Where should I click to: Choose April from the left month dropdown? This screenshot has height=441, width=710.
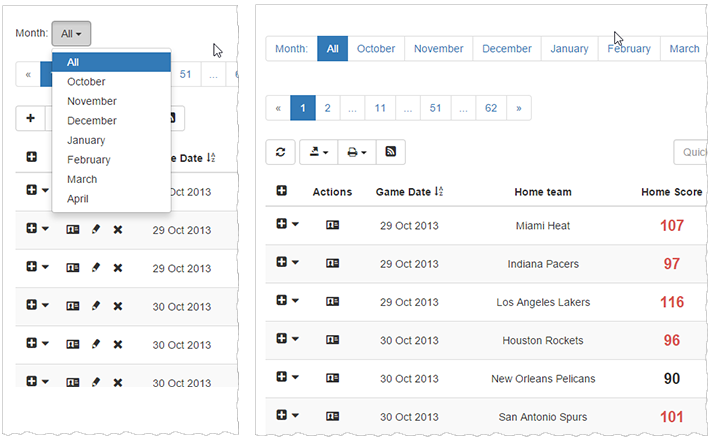pyautogui.click(x=111, y=198)
